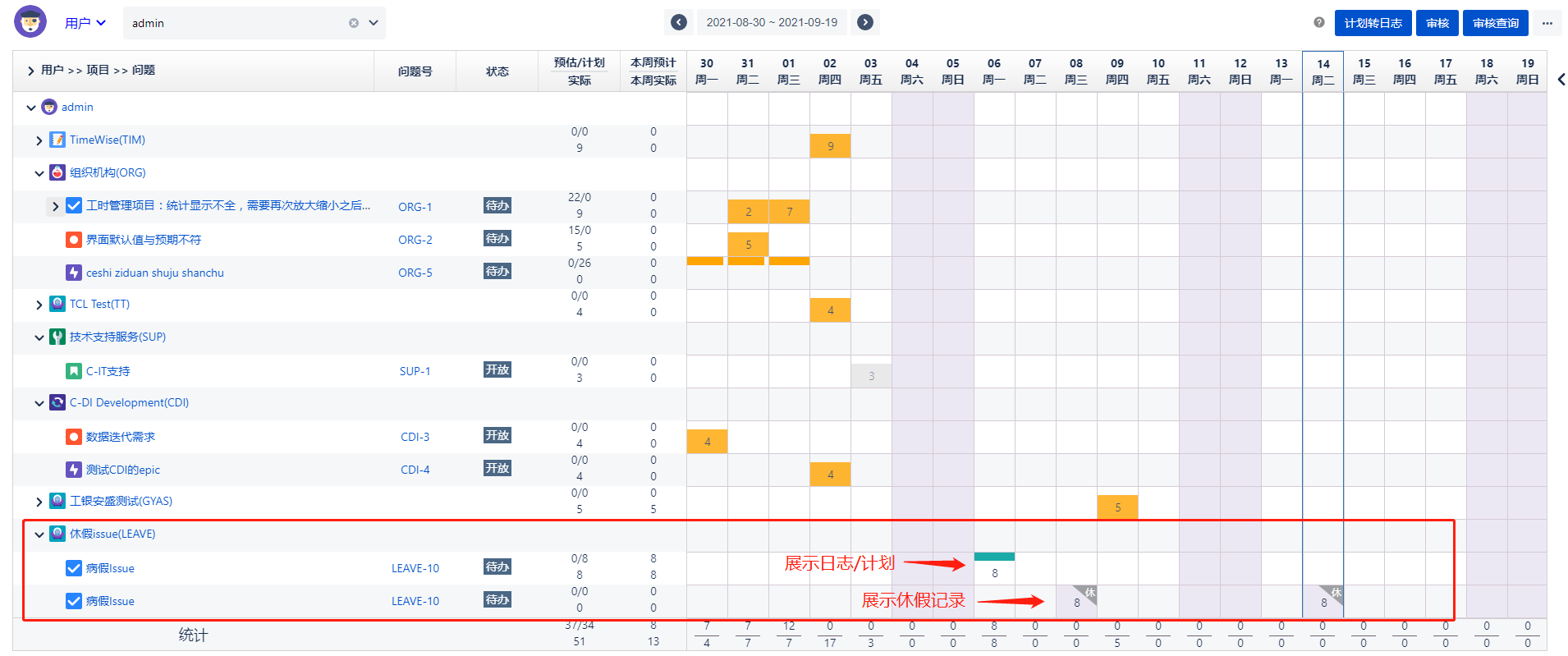Click the next date range arrow

click(x=865, y=22)
